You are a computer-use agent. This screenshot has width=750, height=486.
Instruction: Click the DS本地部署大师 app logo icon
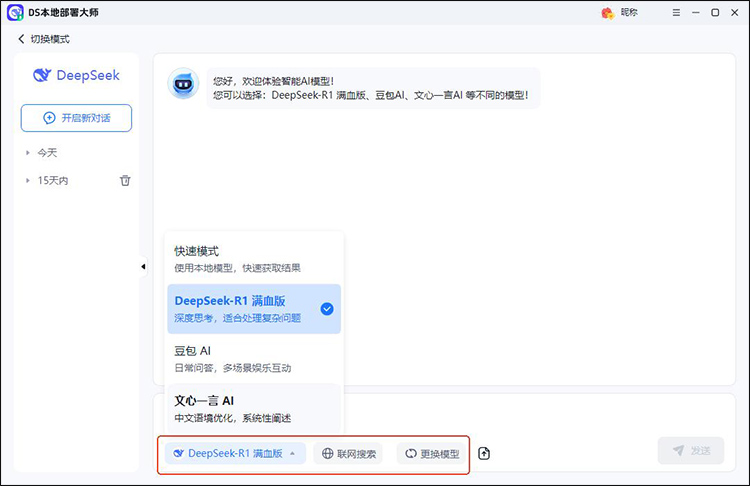tap(15, 12)
